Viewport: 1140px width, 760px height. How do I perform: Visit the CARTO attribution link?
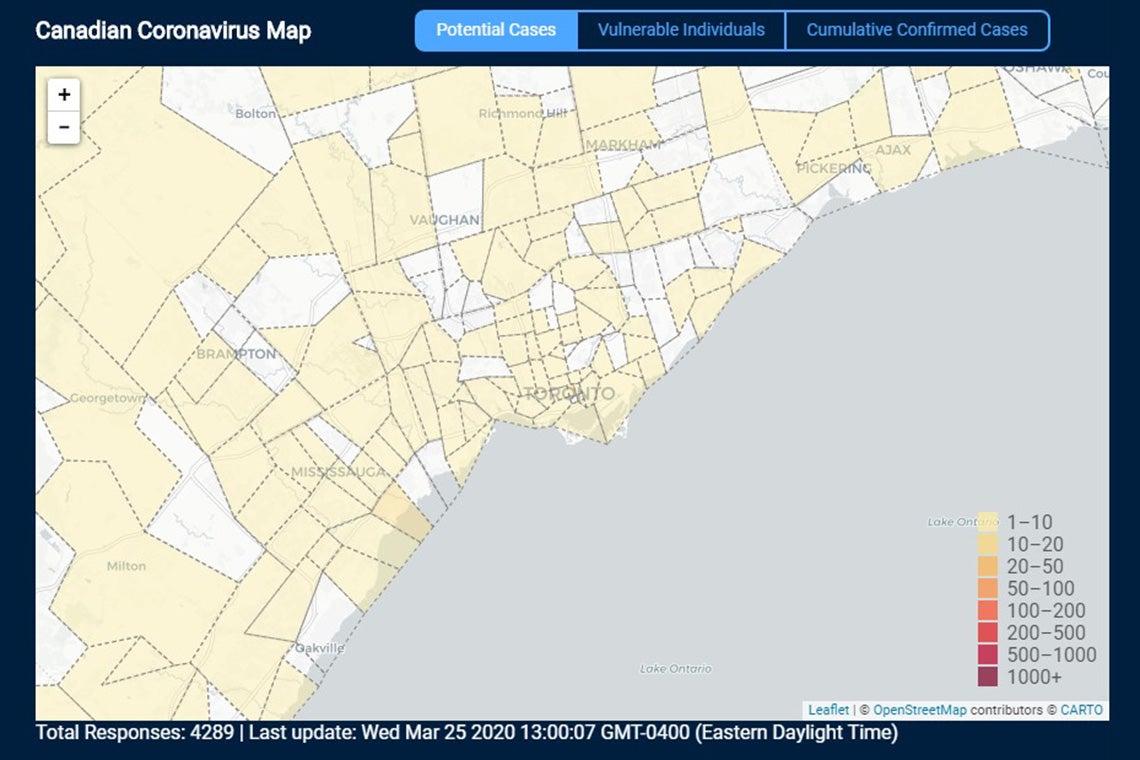[1081, 710]
